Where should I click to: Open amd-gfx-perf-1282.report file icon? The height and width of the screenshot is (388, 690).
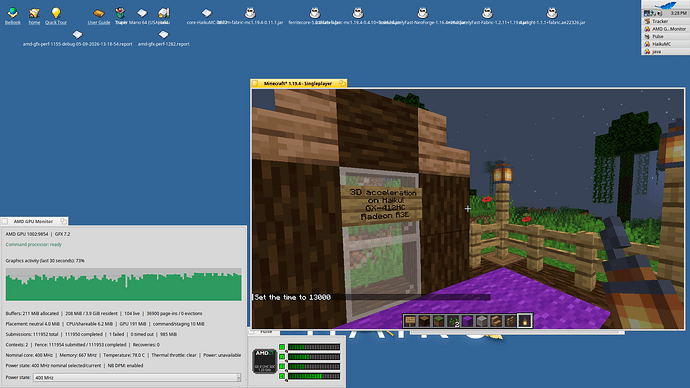pyautogui.click(x=164, y=34)
